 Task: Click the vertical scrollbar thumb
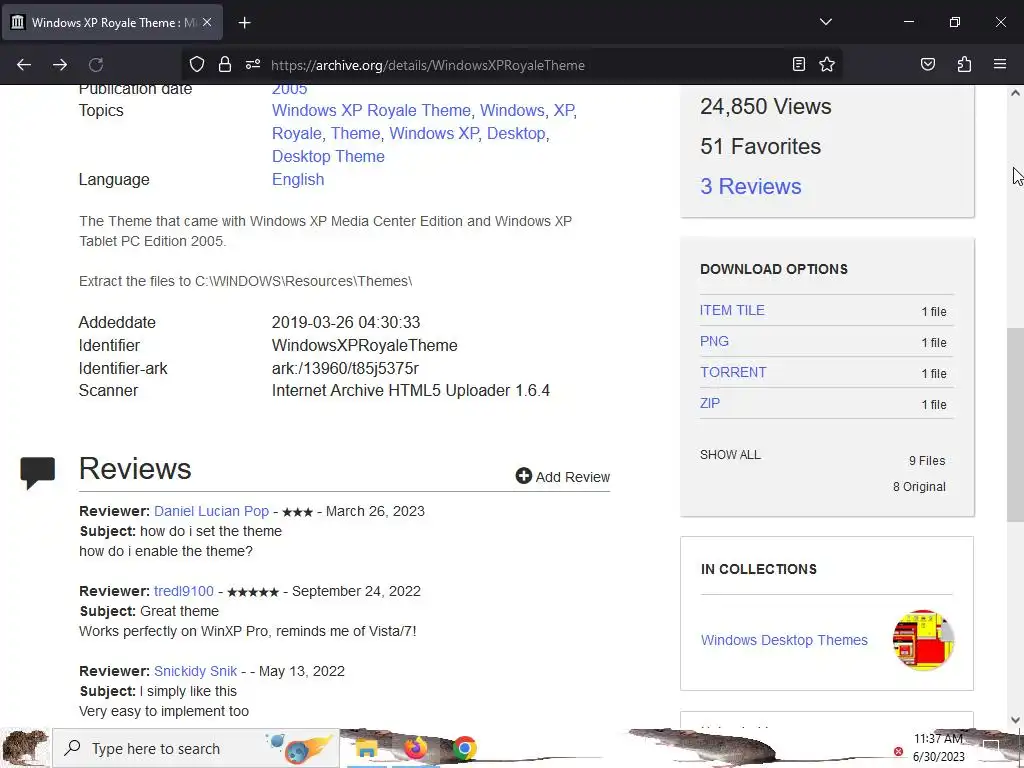click(1015, 424)
